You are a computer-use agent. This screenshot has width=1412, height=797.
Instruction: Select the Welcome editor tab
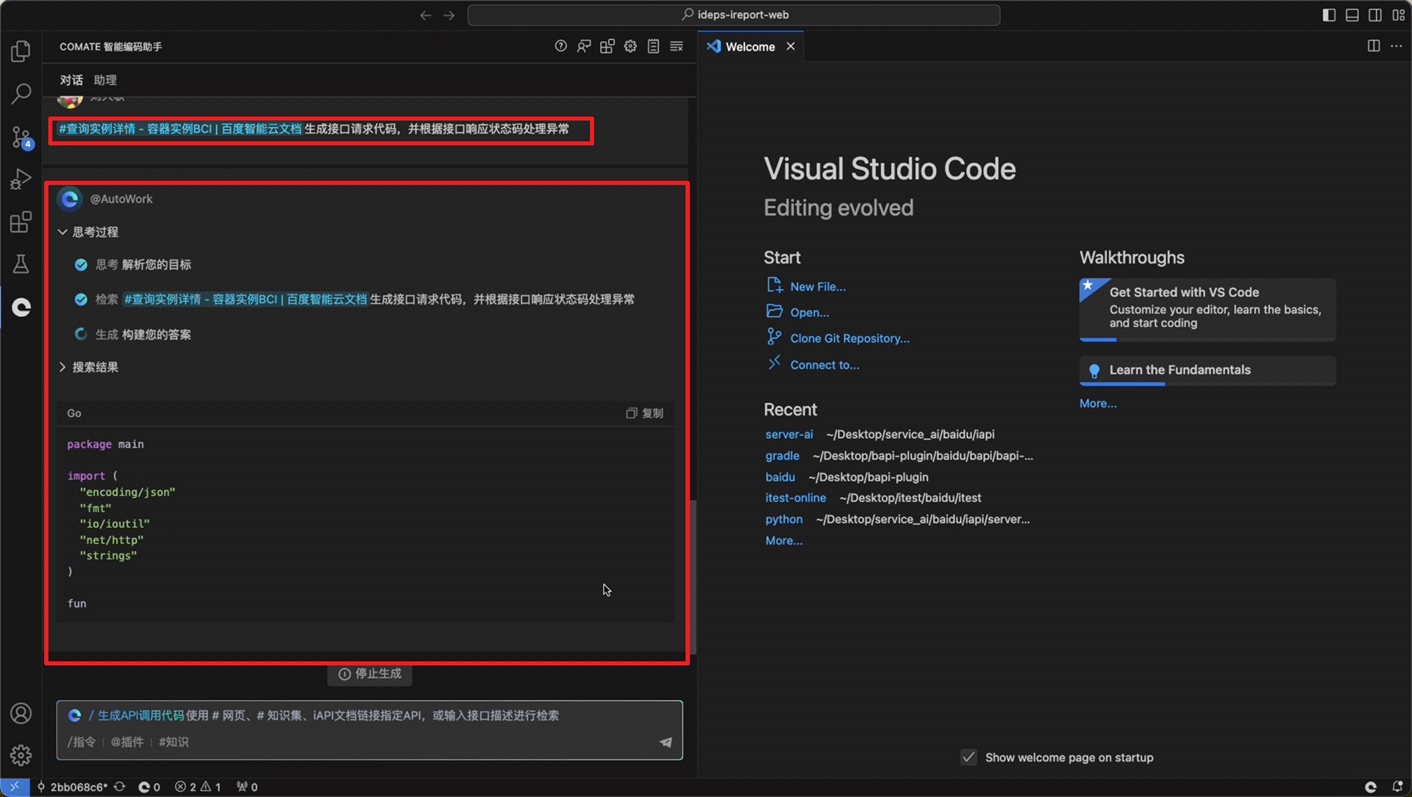click(x=750, y=47)
